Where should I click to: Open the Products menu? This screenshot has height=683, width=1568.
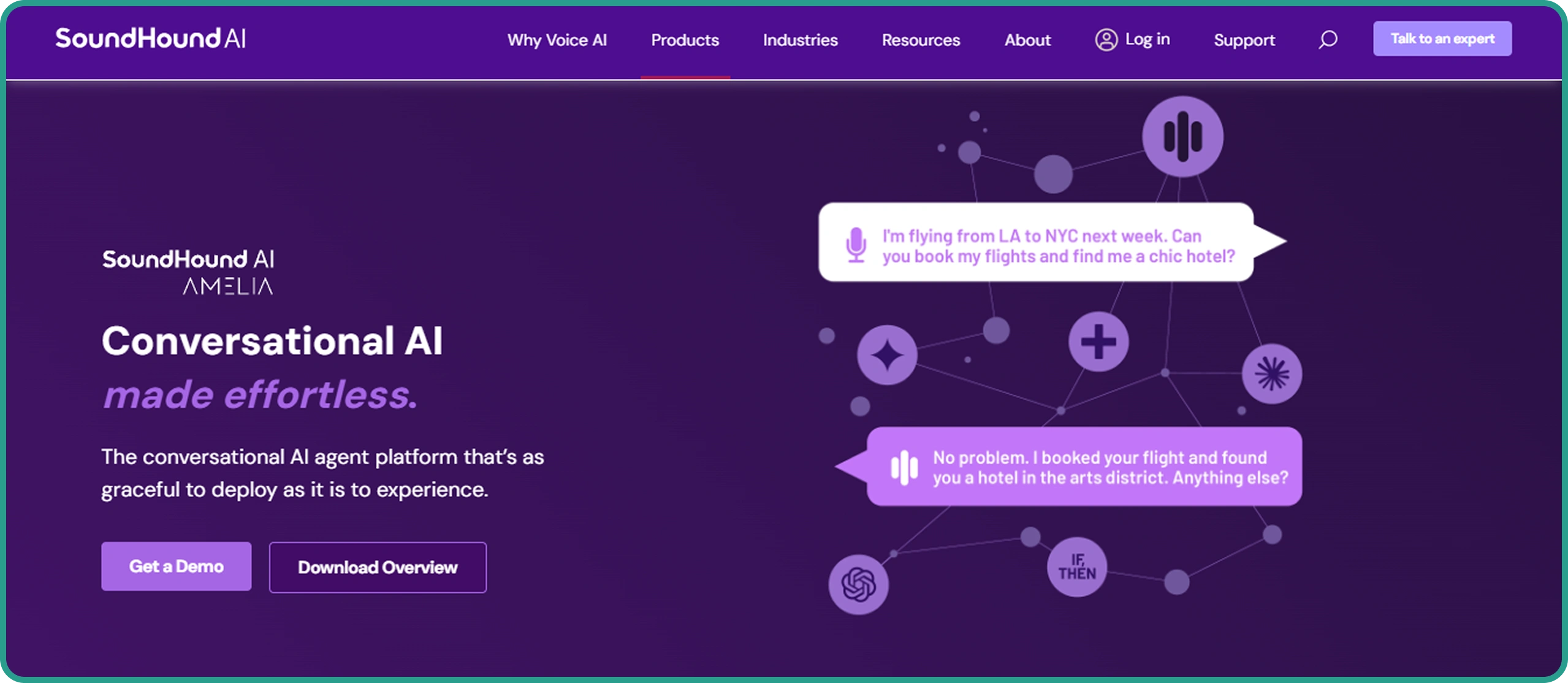pos(685,40)
